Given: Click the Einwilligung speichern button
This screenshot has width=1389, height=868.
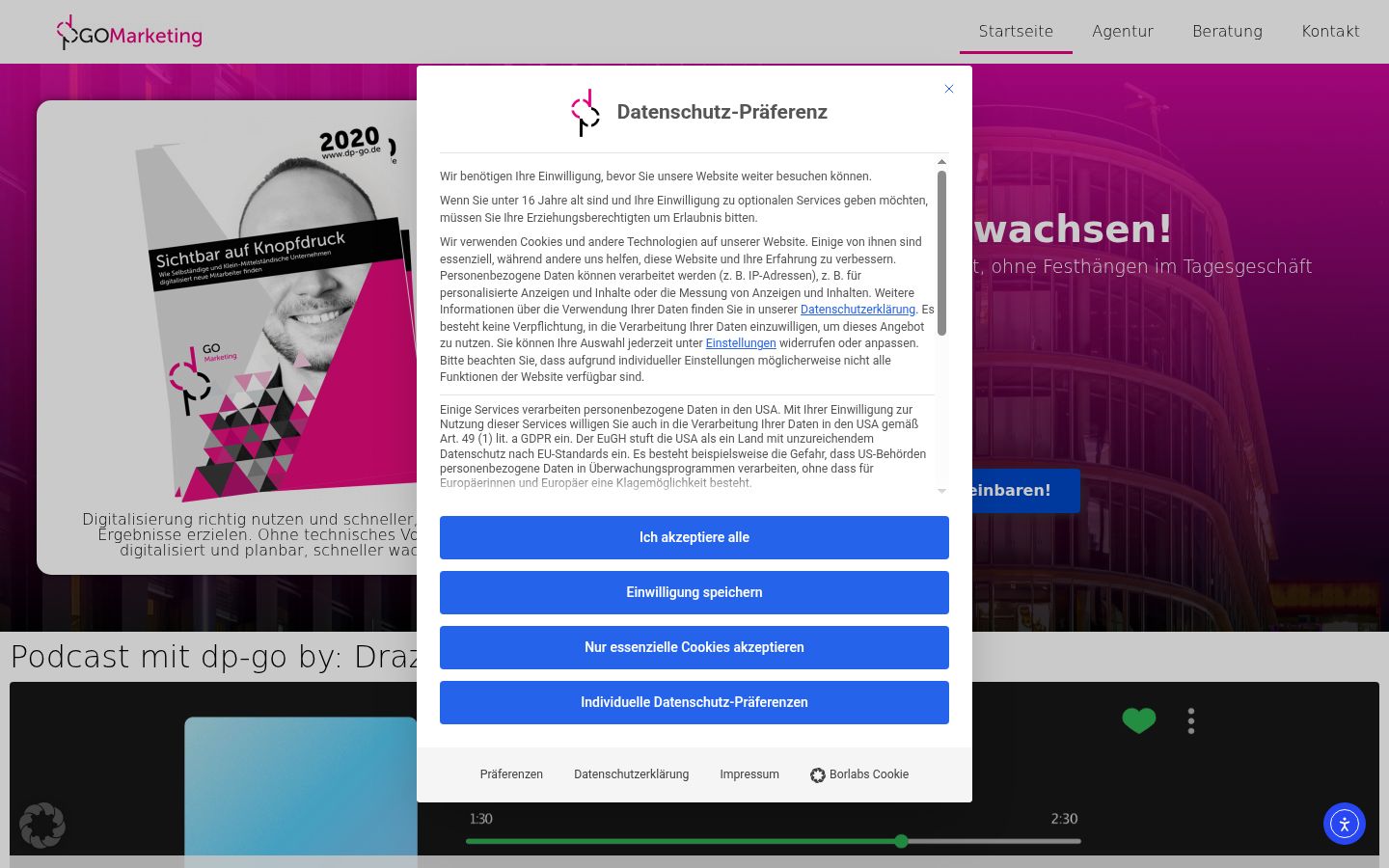Looking at the screenshot, I should [x=694, y=592].
